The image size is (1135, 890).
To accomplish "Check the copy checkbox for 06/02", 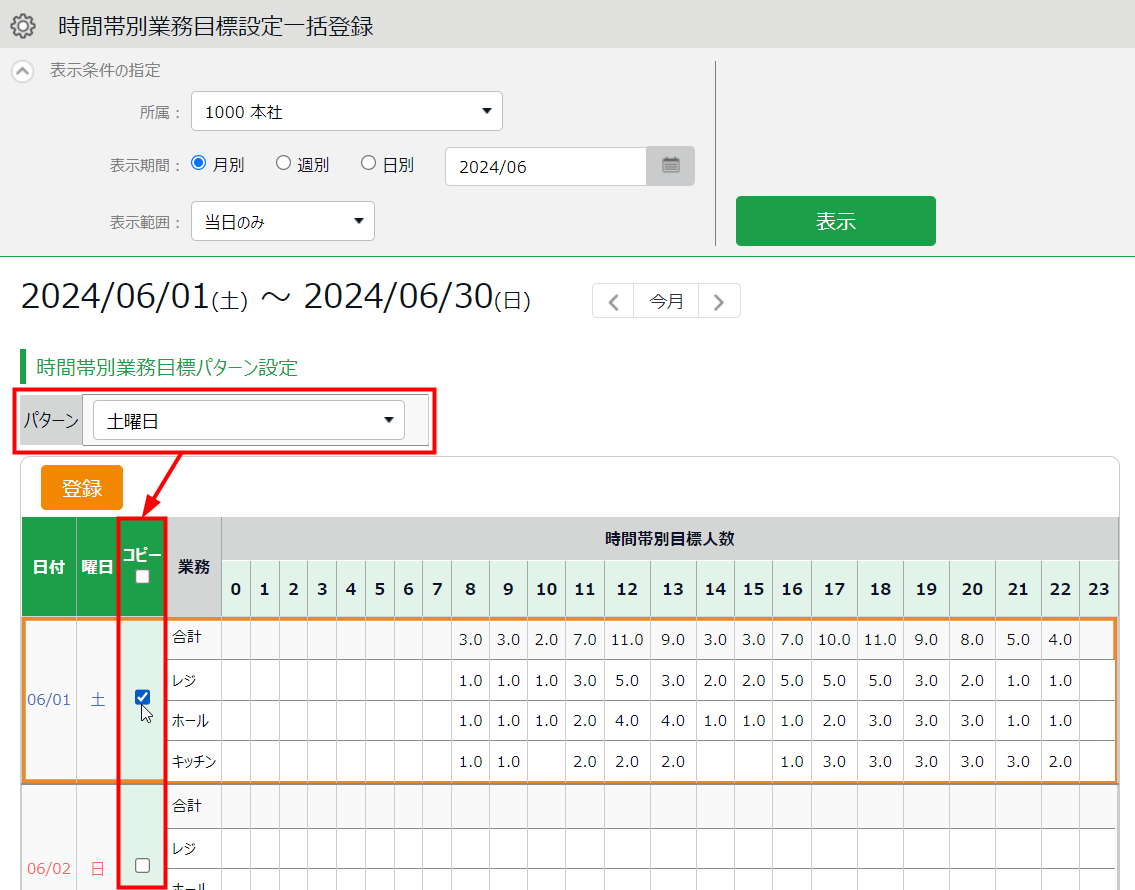I will 142,866.
